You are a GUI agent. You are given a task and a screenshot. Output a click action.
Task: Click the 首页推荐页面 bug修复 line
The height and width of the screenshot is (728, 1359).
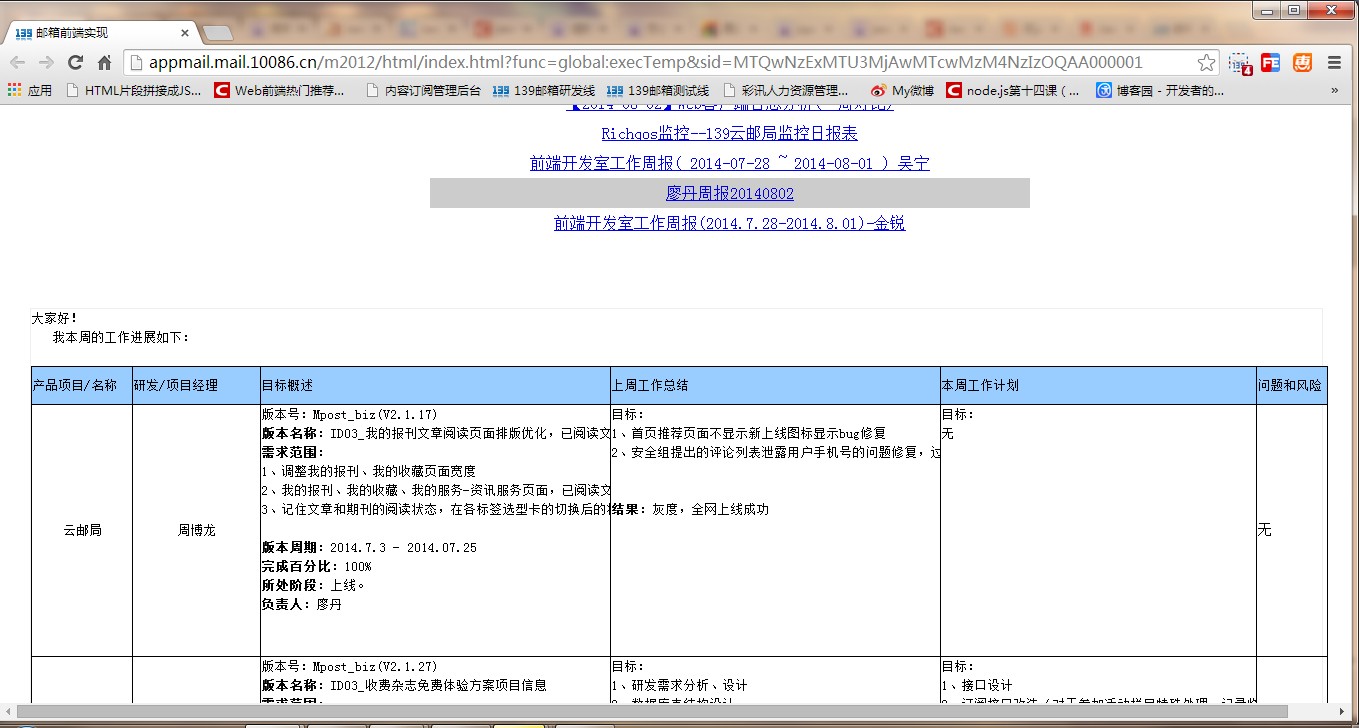(x=748, y=433)
